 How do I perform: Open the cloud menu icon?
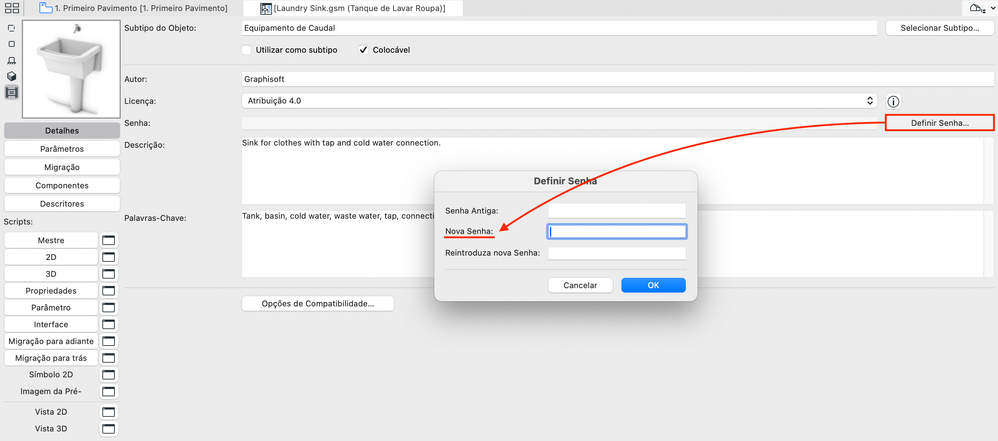pyautogui.click(x=981, y=8)
